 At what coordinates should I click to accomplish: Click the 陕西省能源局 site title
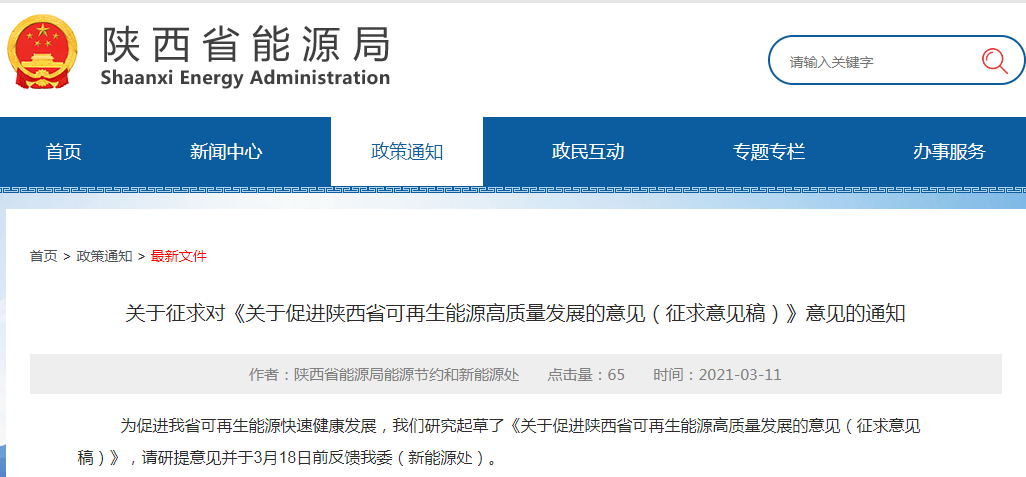246,42
